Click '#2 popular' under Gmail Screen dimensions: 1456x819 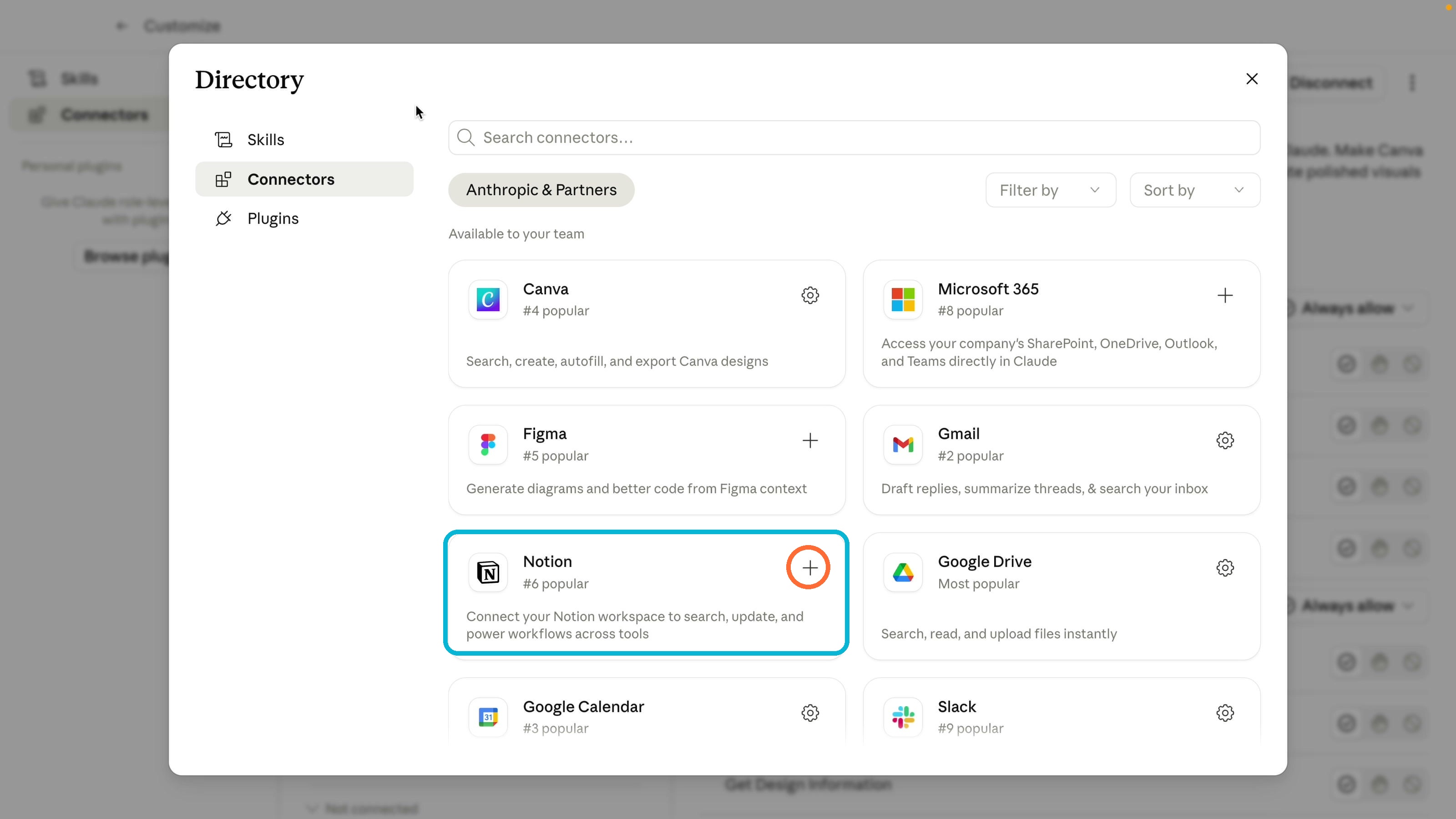click(x=971, y=455)
